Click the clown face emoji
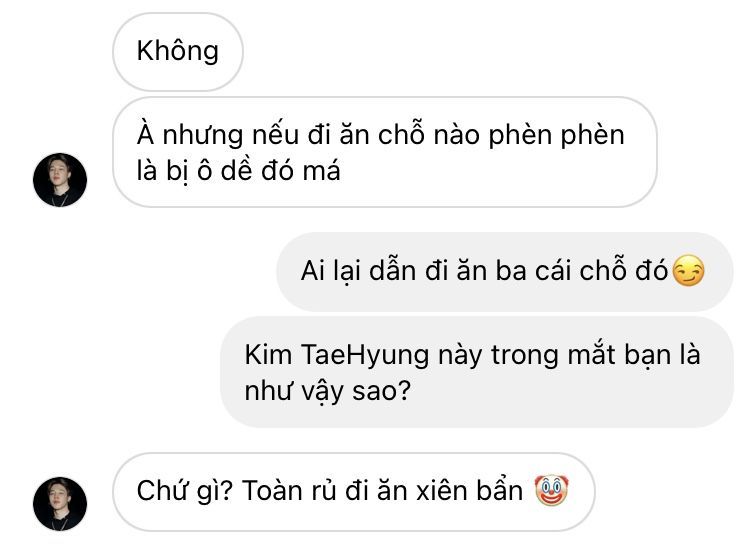Image resolution: width=750 pixels, height=544 pixels. coord(551,490)
